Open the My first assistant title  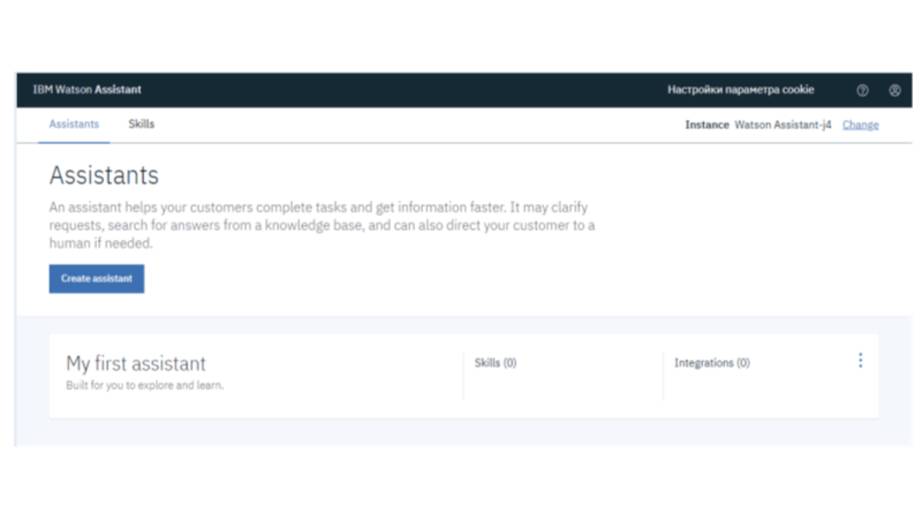(x=136, y=364)
